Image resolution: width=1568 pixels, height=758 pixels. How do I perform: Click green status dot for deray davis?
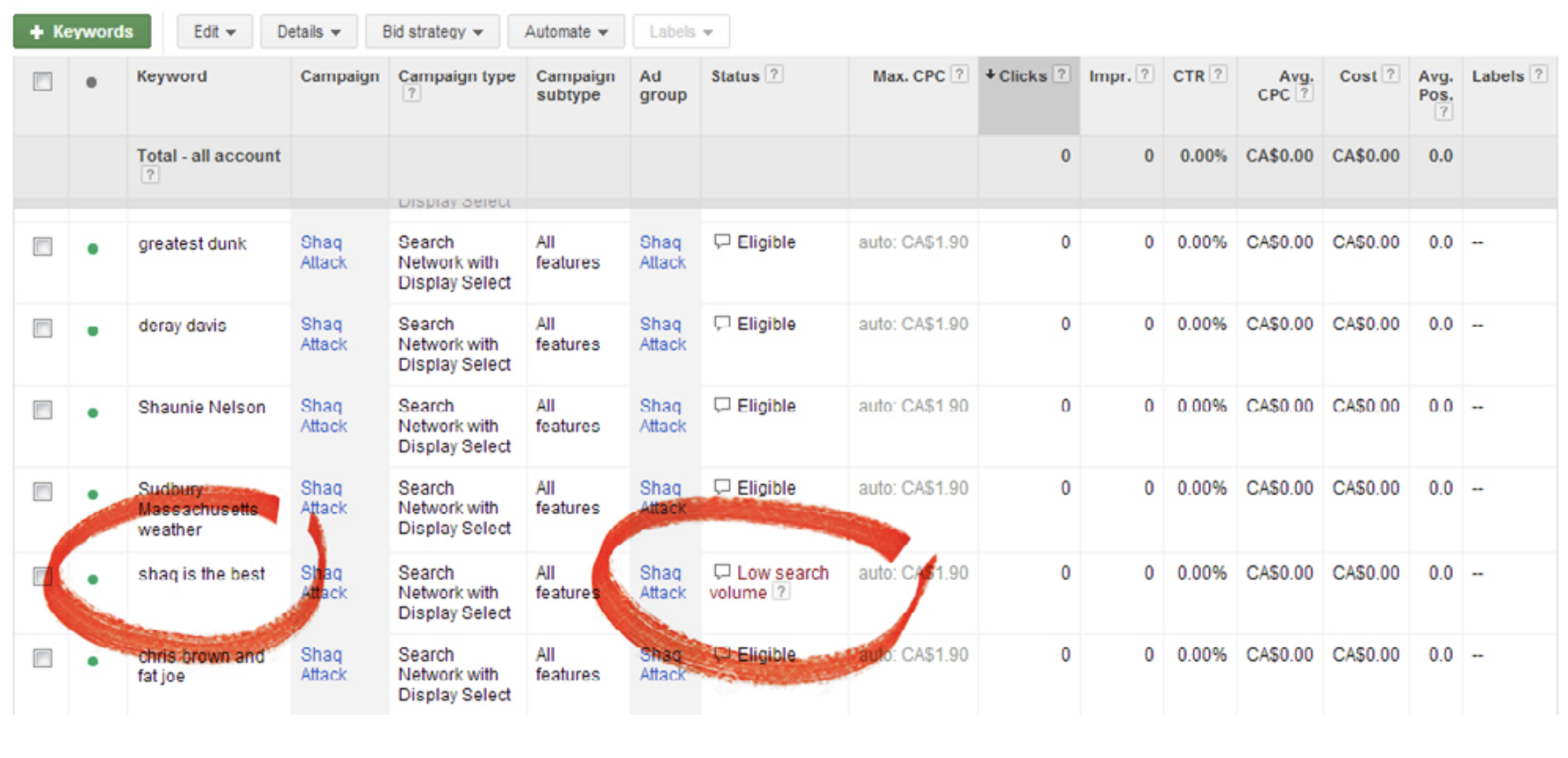point(93,331)
